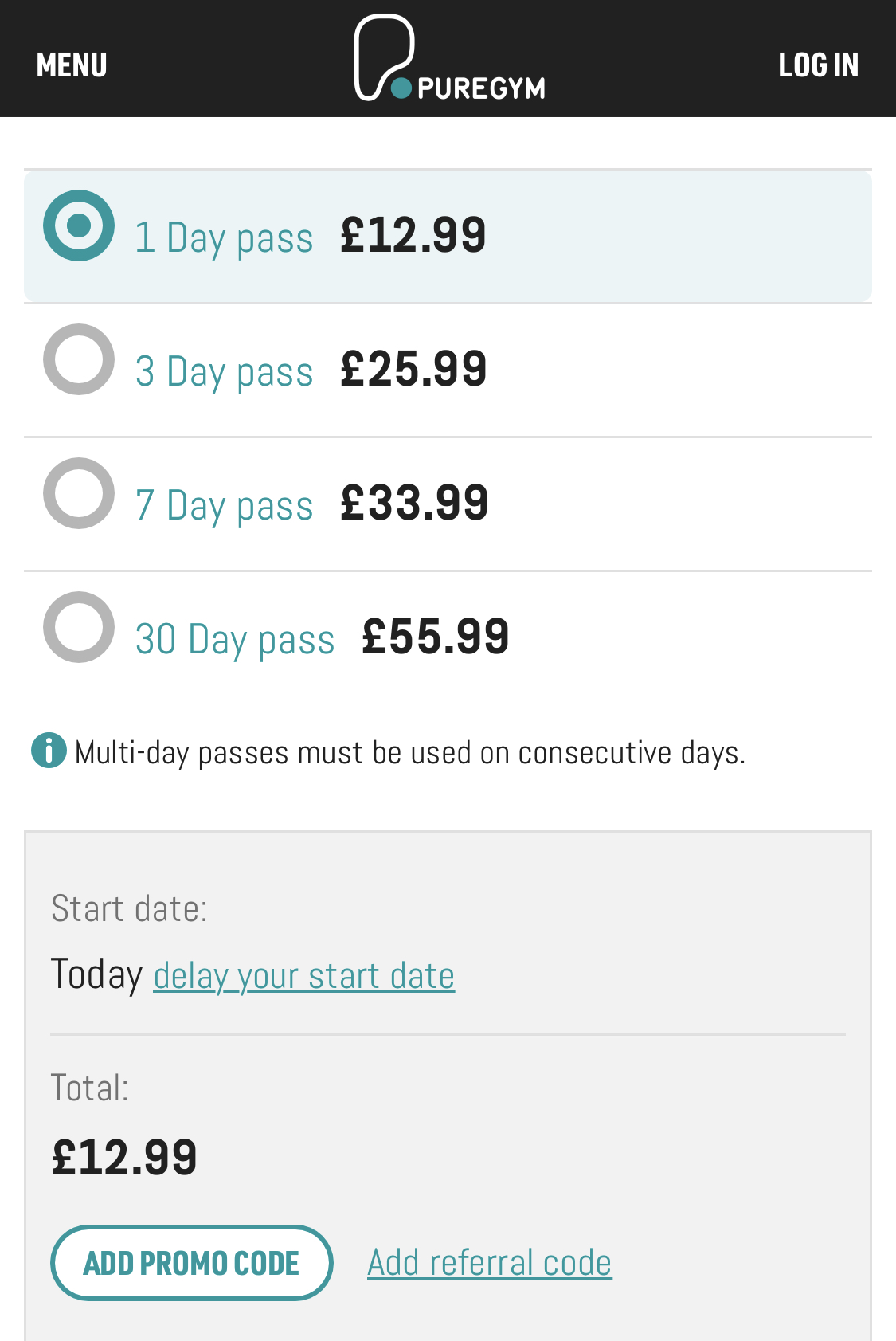
Task: Click the ADD PROMO CODE button
Action: [192, 1263]
